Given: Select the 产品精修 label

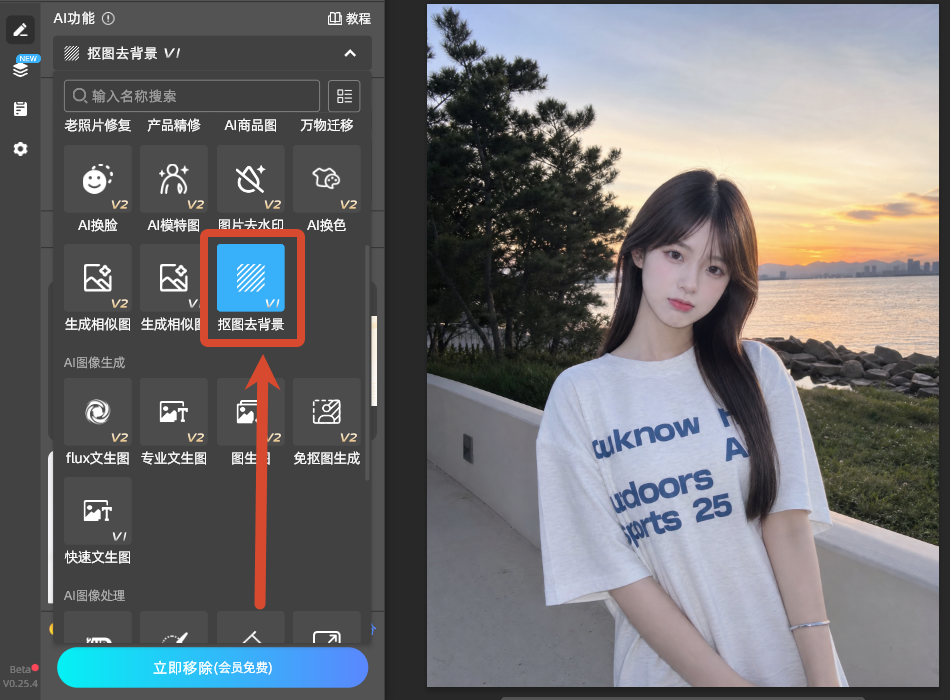Looking at the screenshot, I should [174, 125].
